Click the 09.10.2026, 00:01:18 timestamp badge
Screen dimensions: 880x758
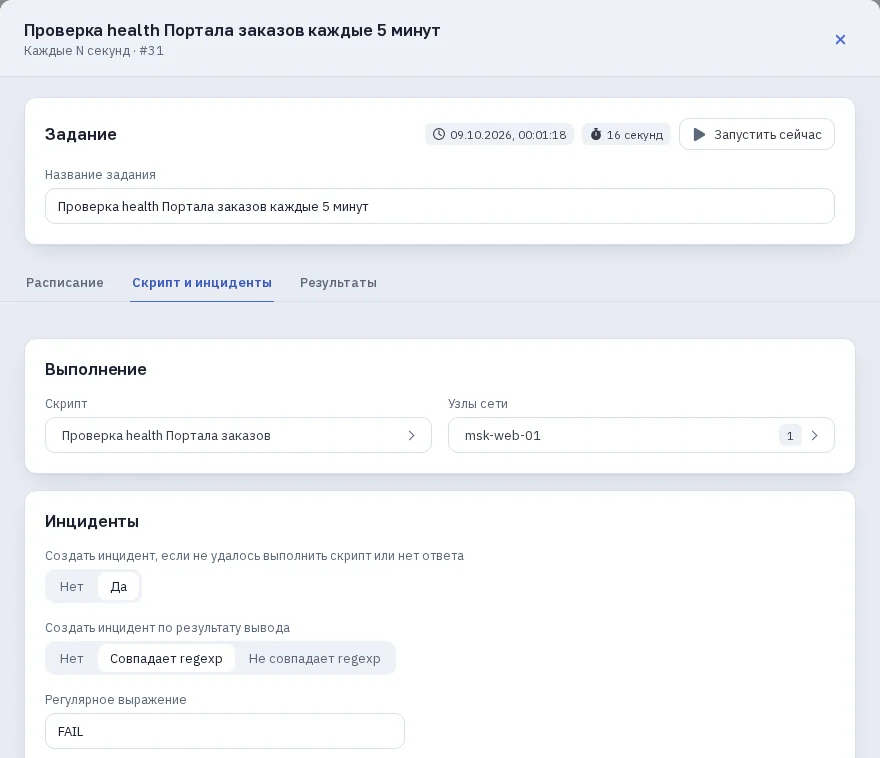[499, 134]
